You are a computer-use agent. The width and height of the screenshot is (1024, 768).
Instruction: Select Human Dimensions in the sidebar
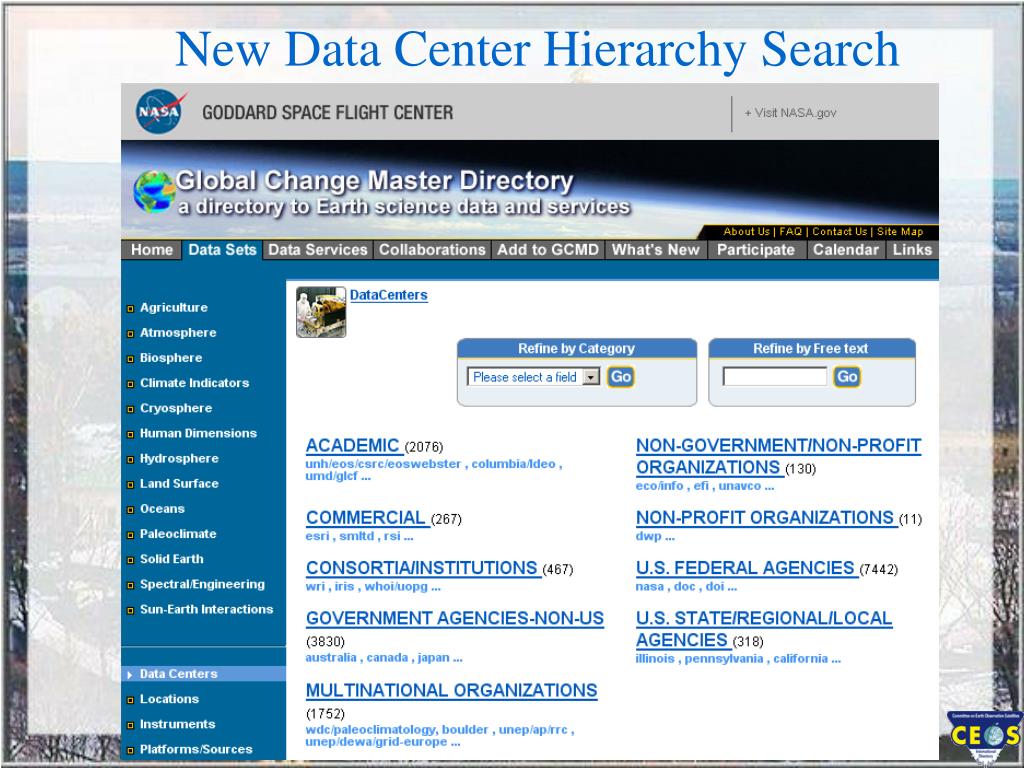tap(199, 433)
